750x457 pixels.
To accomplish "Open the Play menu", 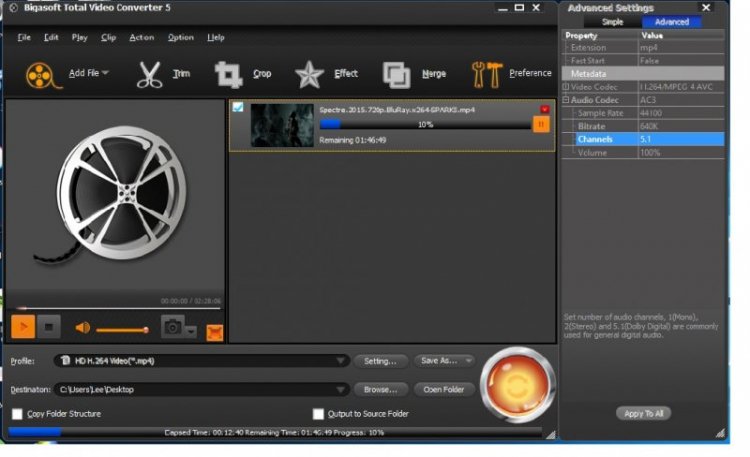I will point(79,37).
